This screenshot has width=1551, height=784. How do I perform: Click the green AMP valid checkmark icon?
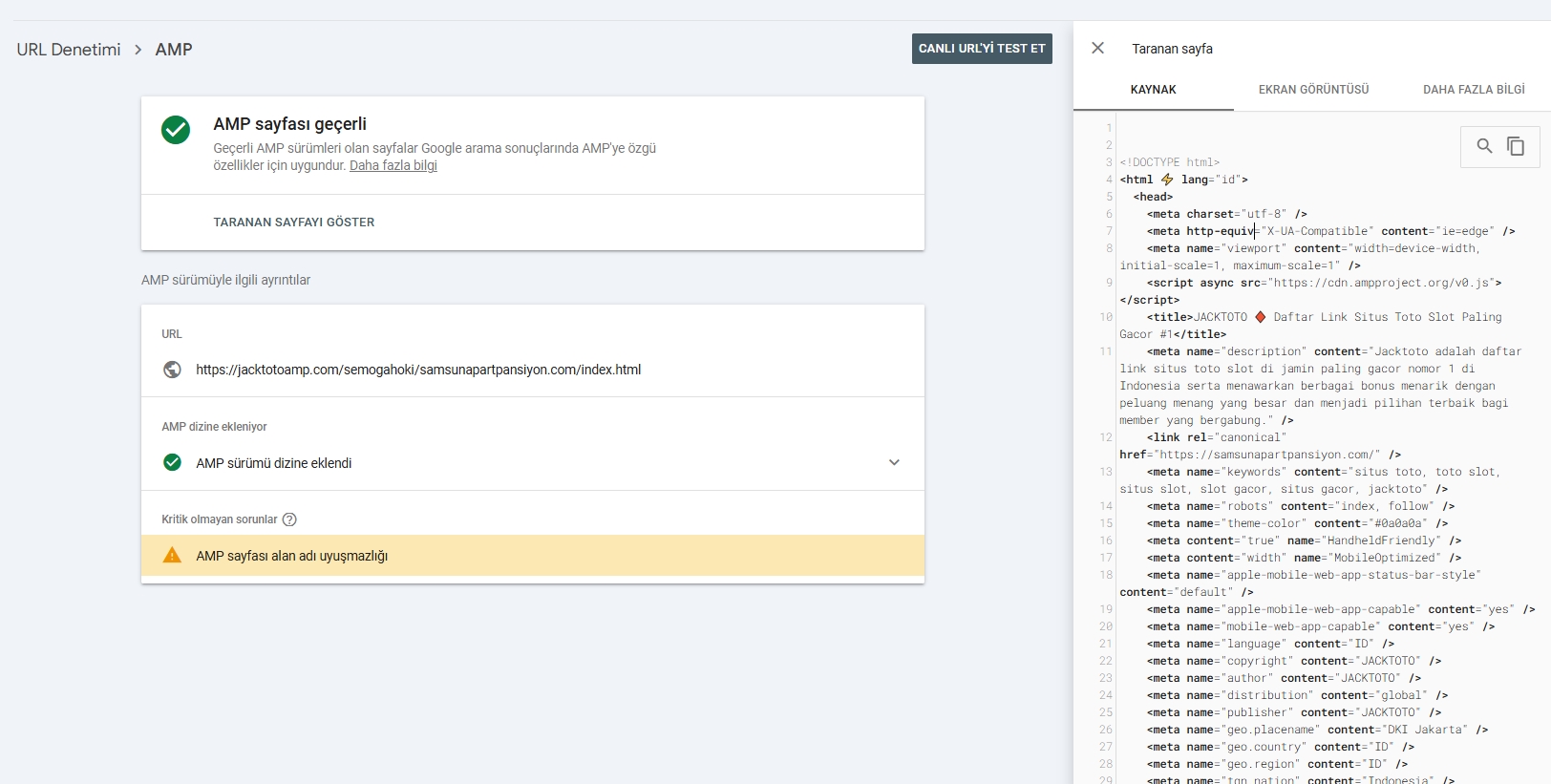tap(176, 130)
